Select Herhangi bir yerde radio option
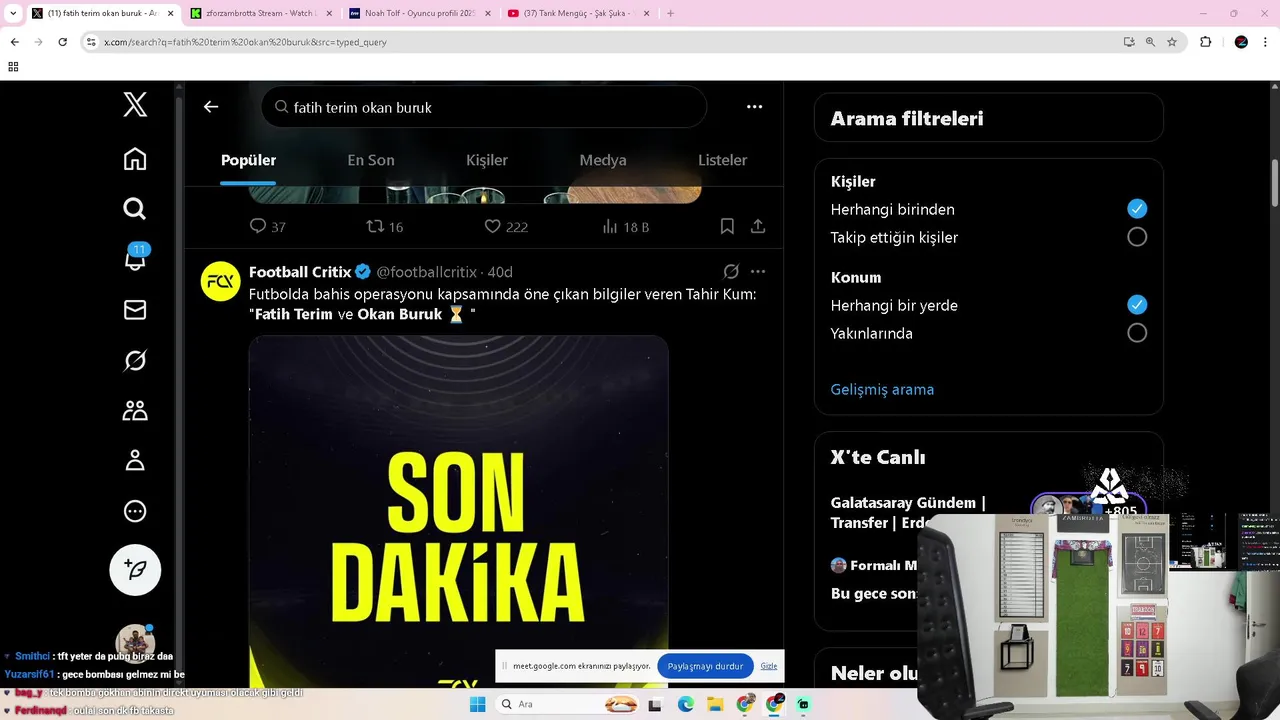This screenshot has height=720, width=1280. click(x=1137, y=305)
